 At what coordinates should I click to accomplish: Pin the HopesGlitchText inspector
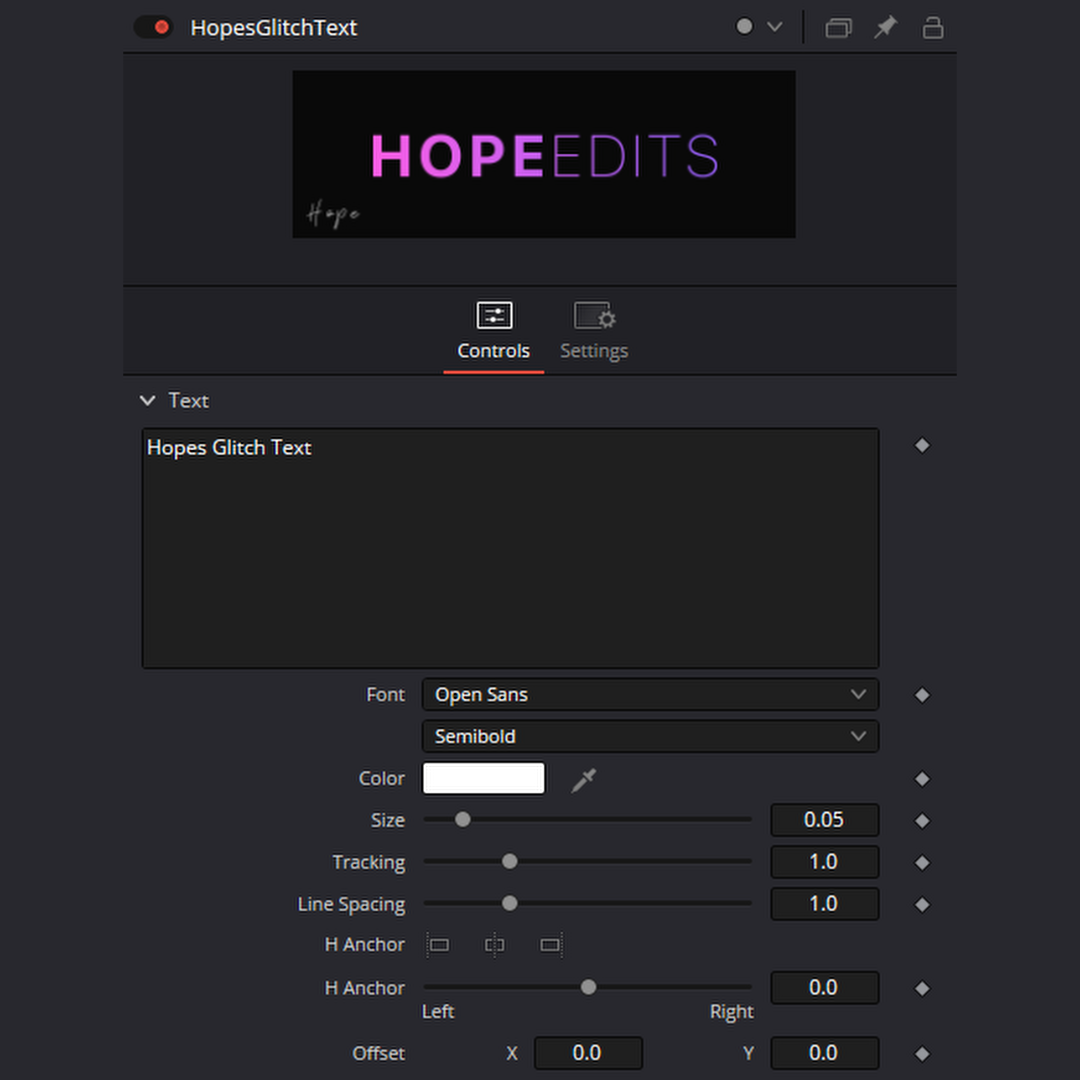coord(885,28)
